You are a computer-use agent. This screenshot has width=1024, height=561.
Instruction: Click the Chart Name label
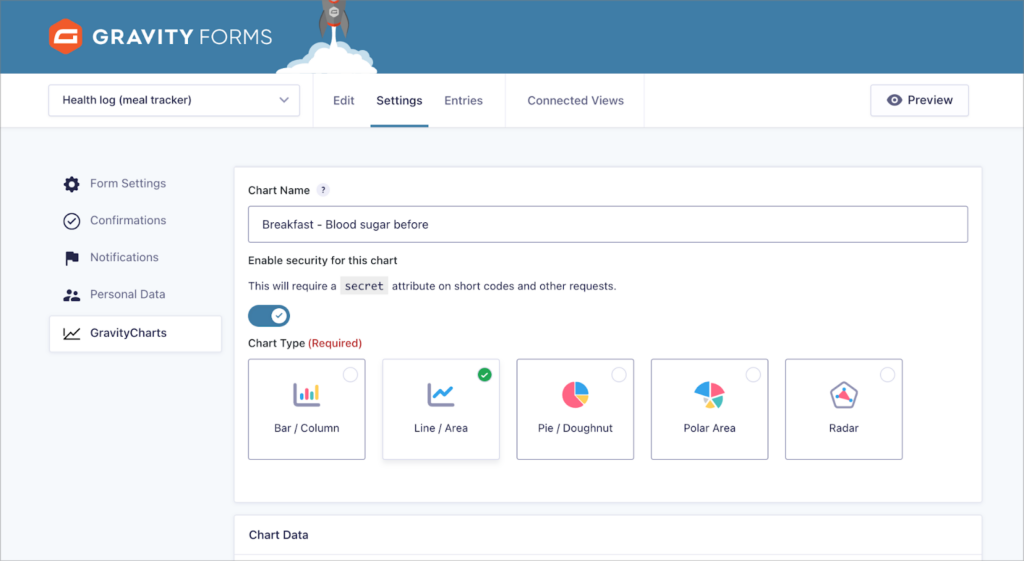coord(279,191)
